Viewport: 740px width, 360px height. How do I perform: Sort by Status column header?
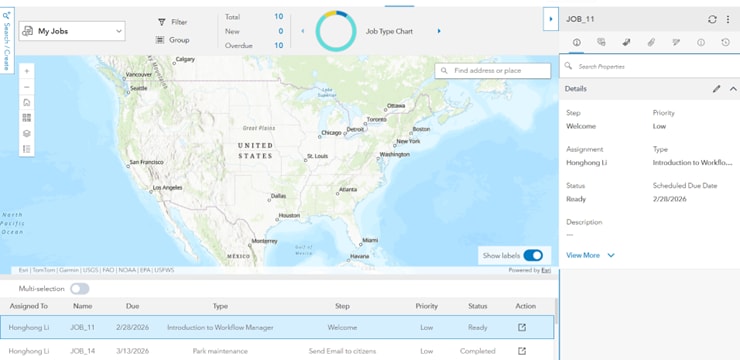click(x=478, y=306)
